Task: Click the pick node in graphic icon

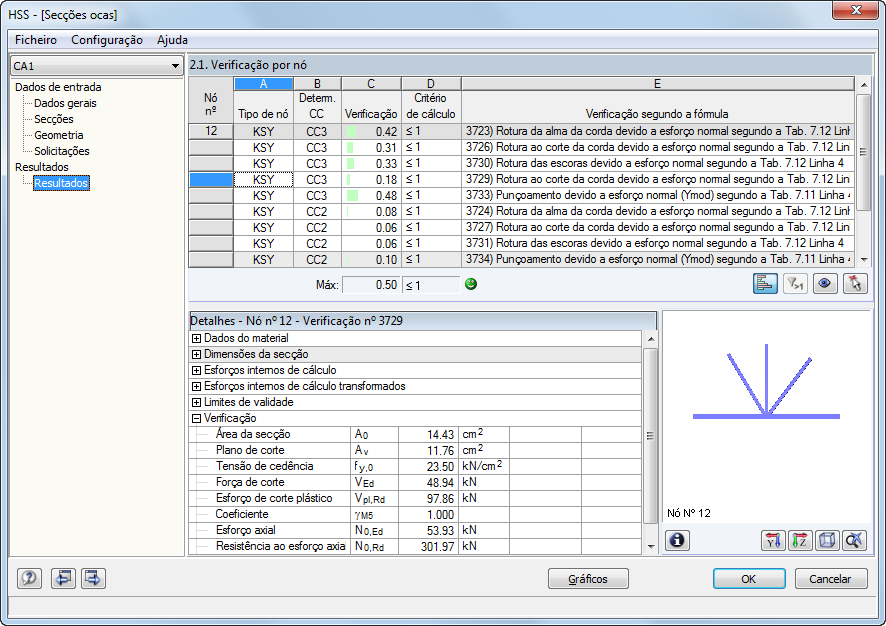Action: (855, 284)
